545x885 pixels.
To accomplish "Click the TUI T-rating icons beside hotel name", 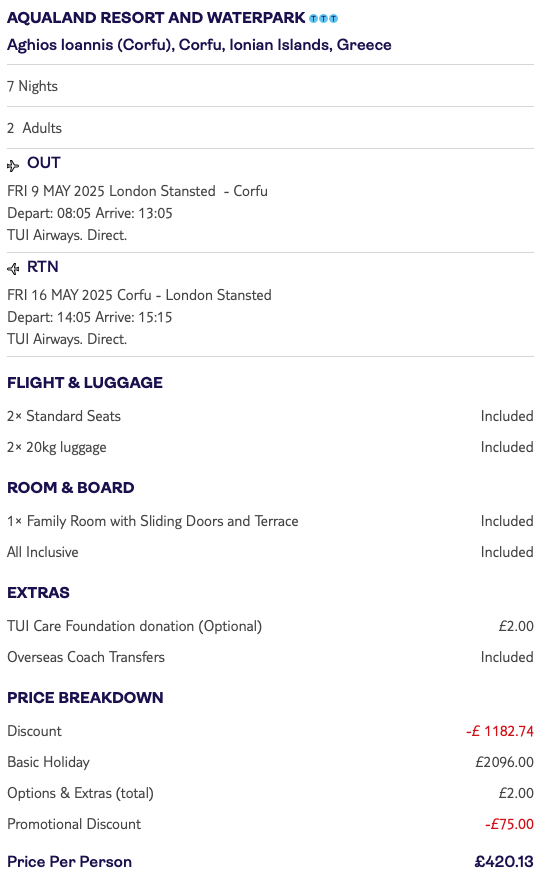I will [x=323, y=19].
